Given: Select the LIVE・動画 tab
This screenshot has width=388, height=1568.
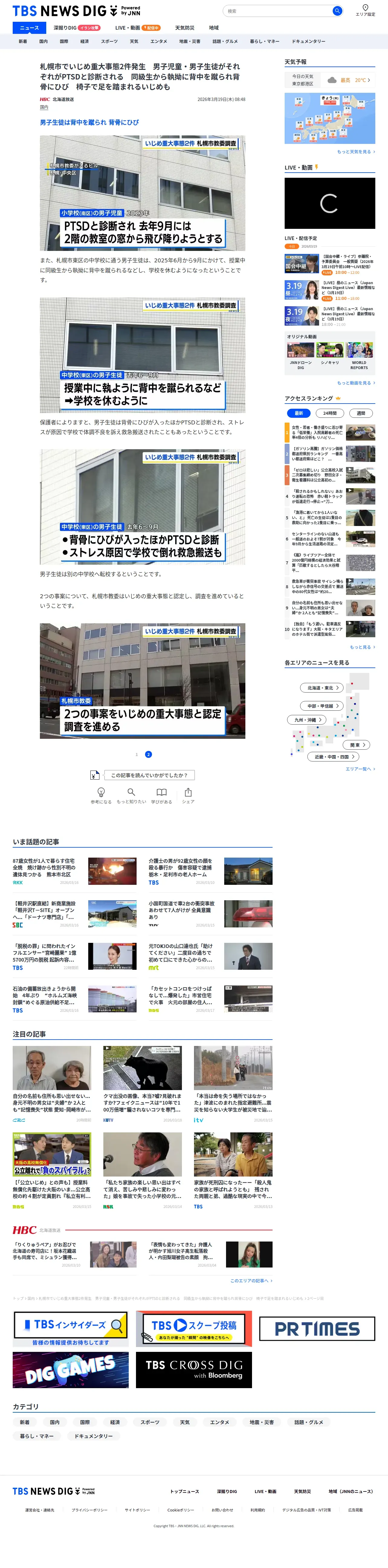Looking at the screenshot, I should [137, 28].
